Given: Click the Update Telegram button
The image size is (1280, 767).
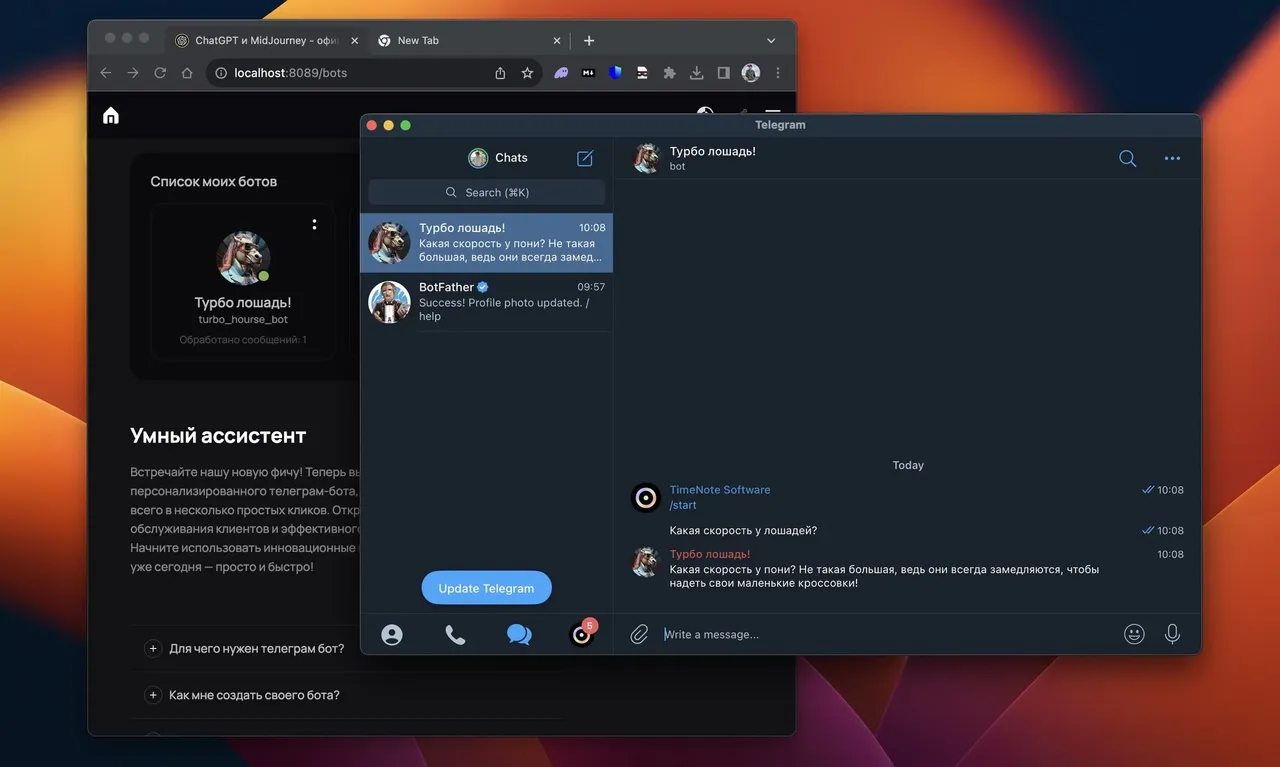Looking at the screenshot, I should coord(486,588).
